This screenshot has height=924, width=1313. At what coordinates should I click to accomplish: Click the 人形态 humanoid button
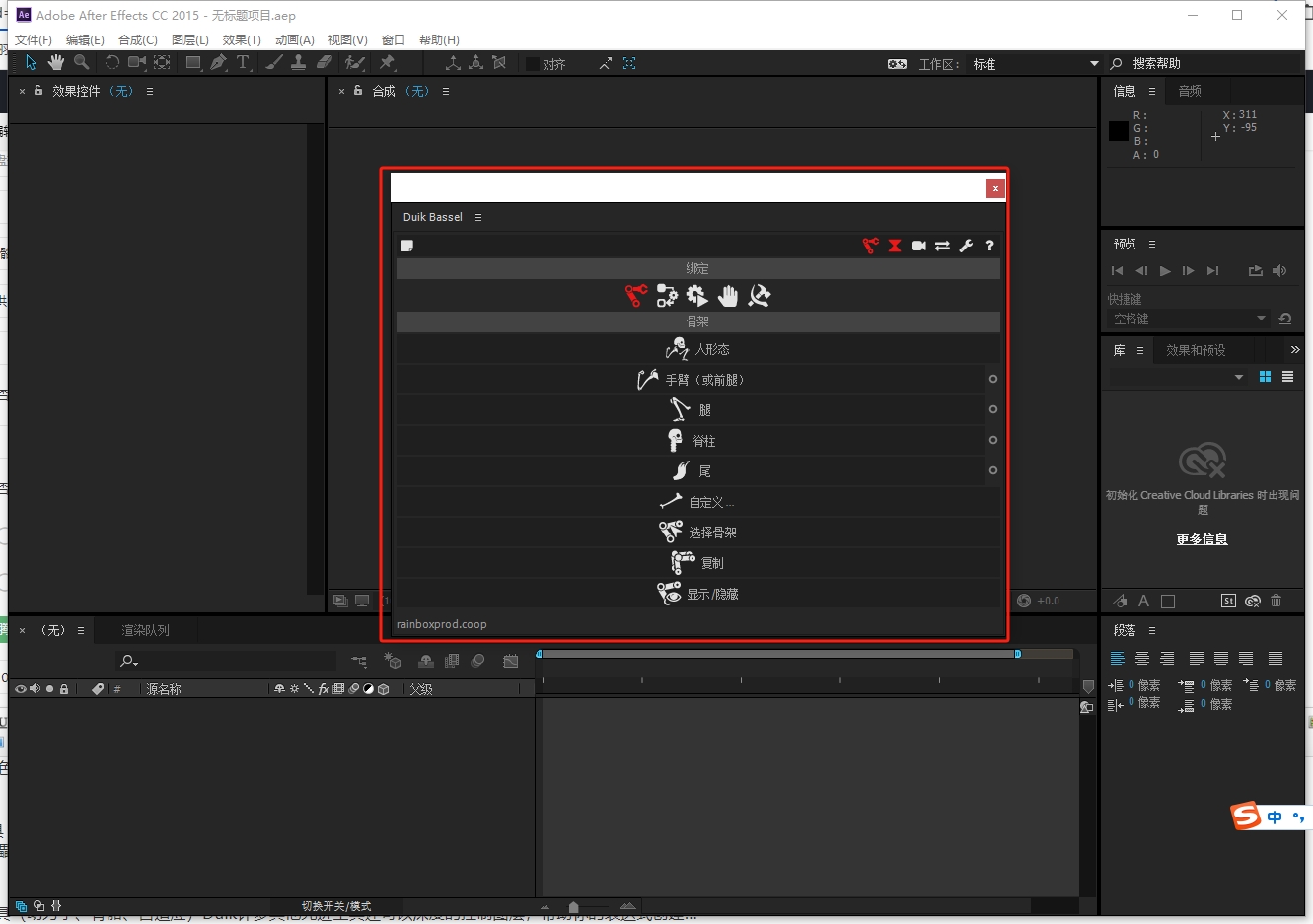coord(697,349)
